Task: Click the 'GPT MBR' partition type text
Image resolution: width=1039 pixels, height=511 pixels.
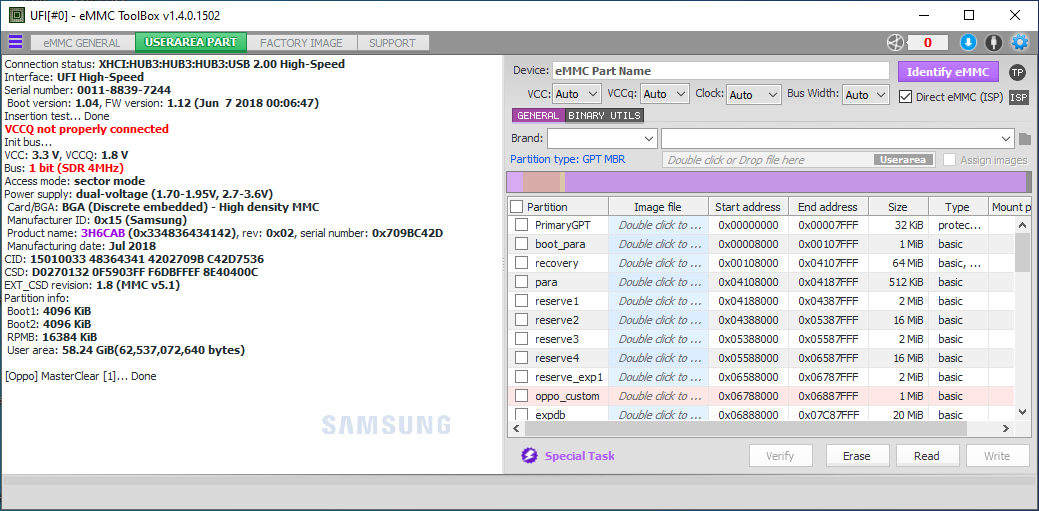Action: click(x=604, y=159)
